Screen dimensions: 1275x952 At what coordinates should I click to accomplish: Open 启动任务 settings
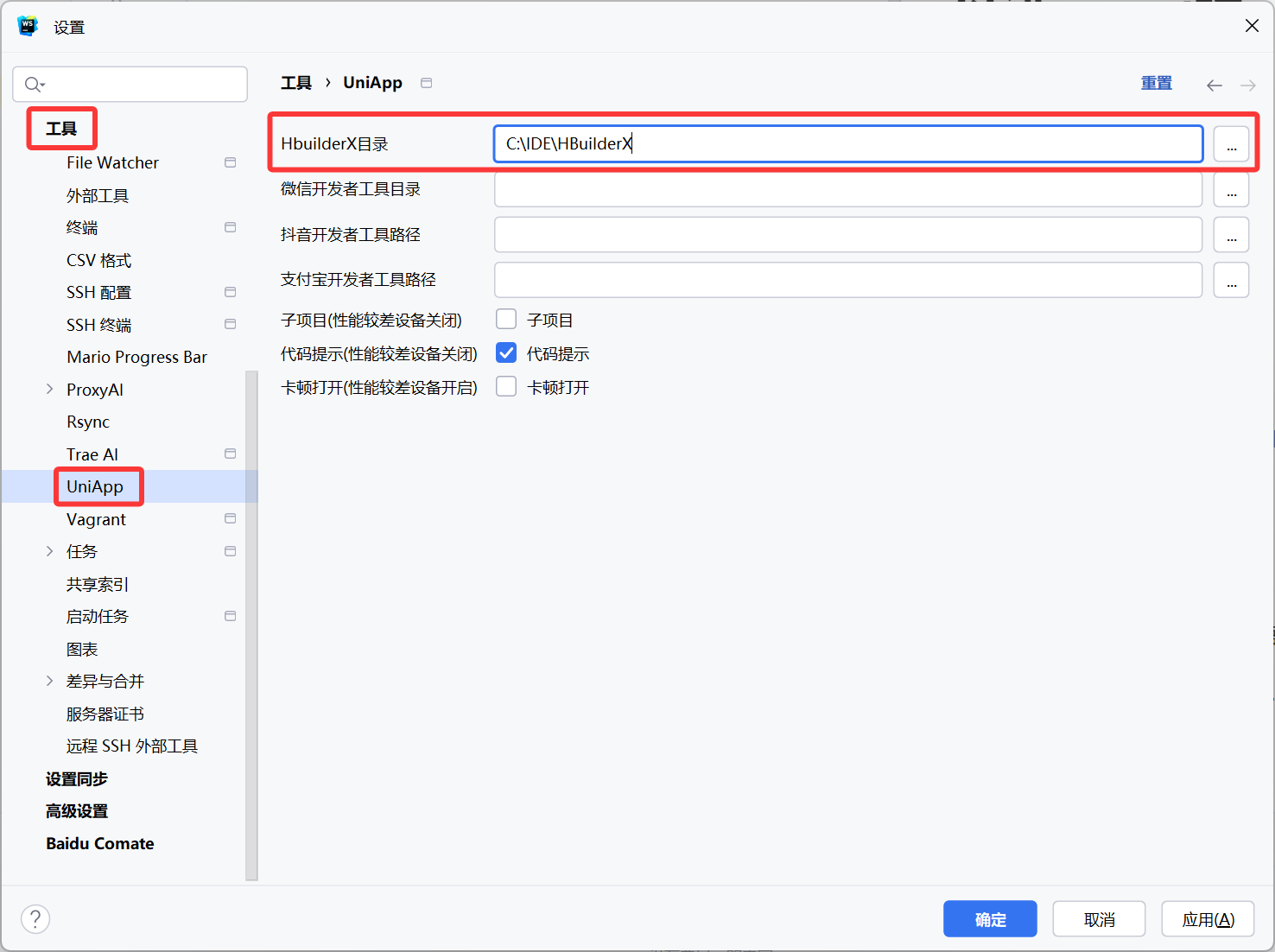coord(98,616)
